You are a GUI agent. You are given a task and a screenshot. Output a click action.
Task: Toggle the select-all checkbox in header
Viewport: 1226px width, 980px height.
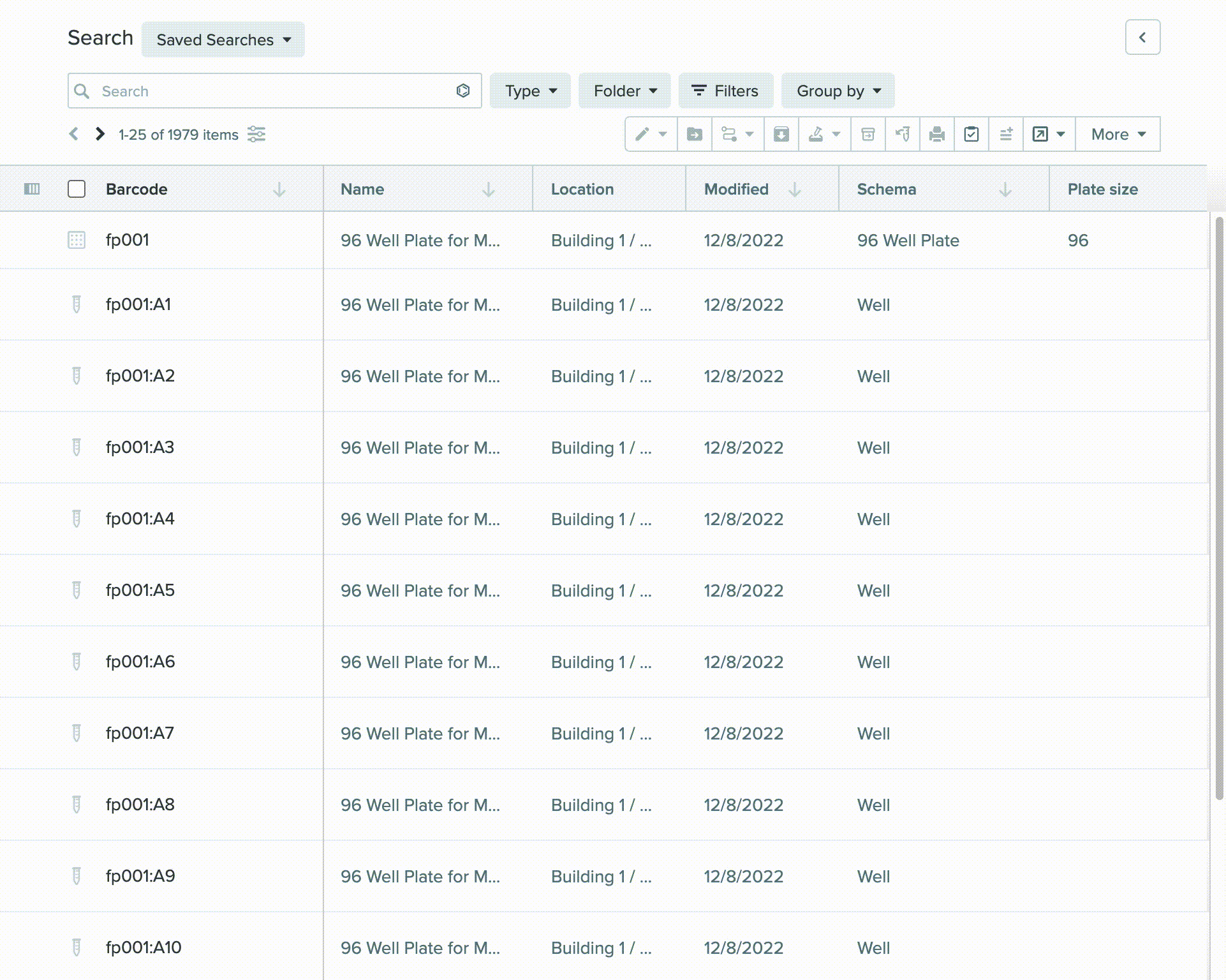77,189
